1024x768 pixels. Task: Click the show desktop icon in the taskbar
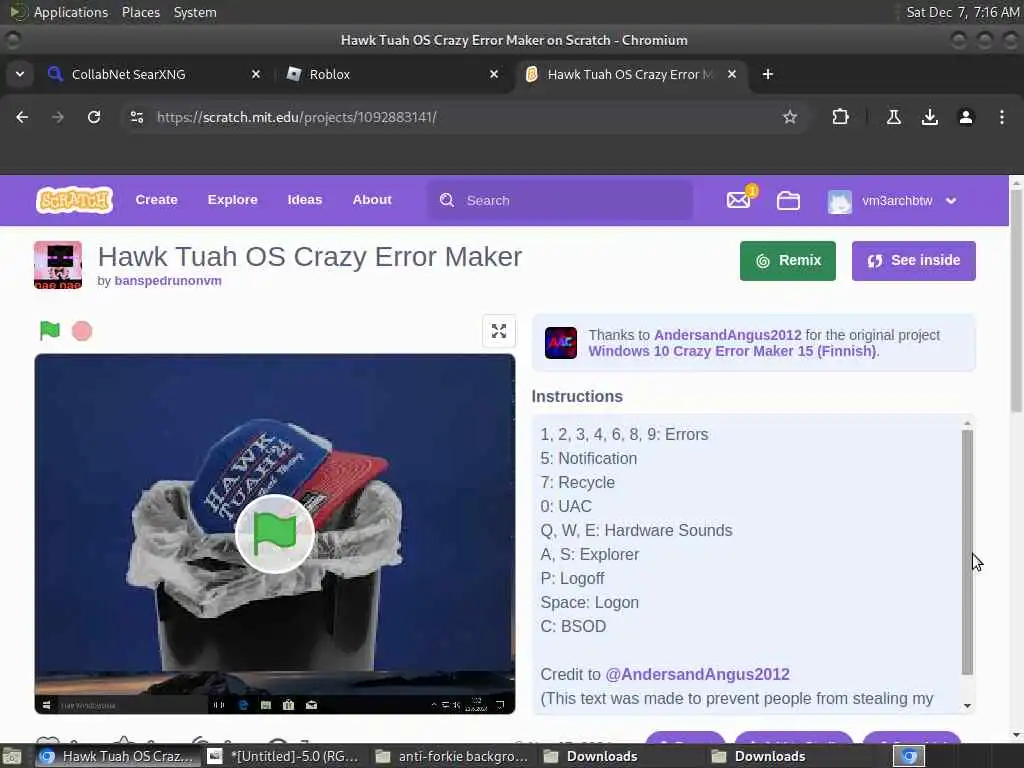click(x=11, y=756)
